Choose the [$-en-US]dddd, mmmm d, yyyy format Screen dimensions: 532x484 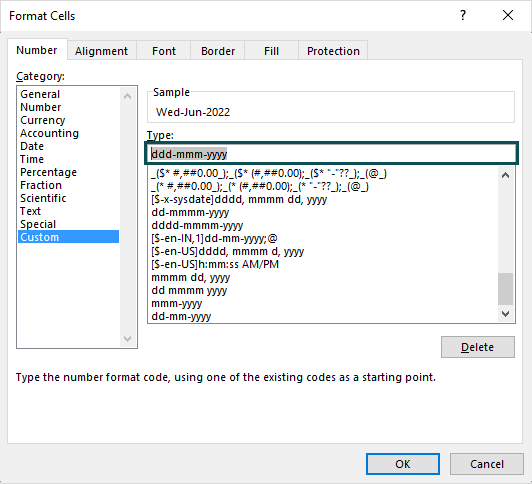(323, 251)
